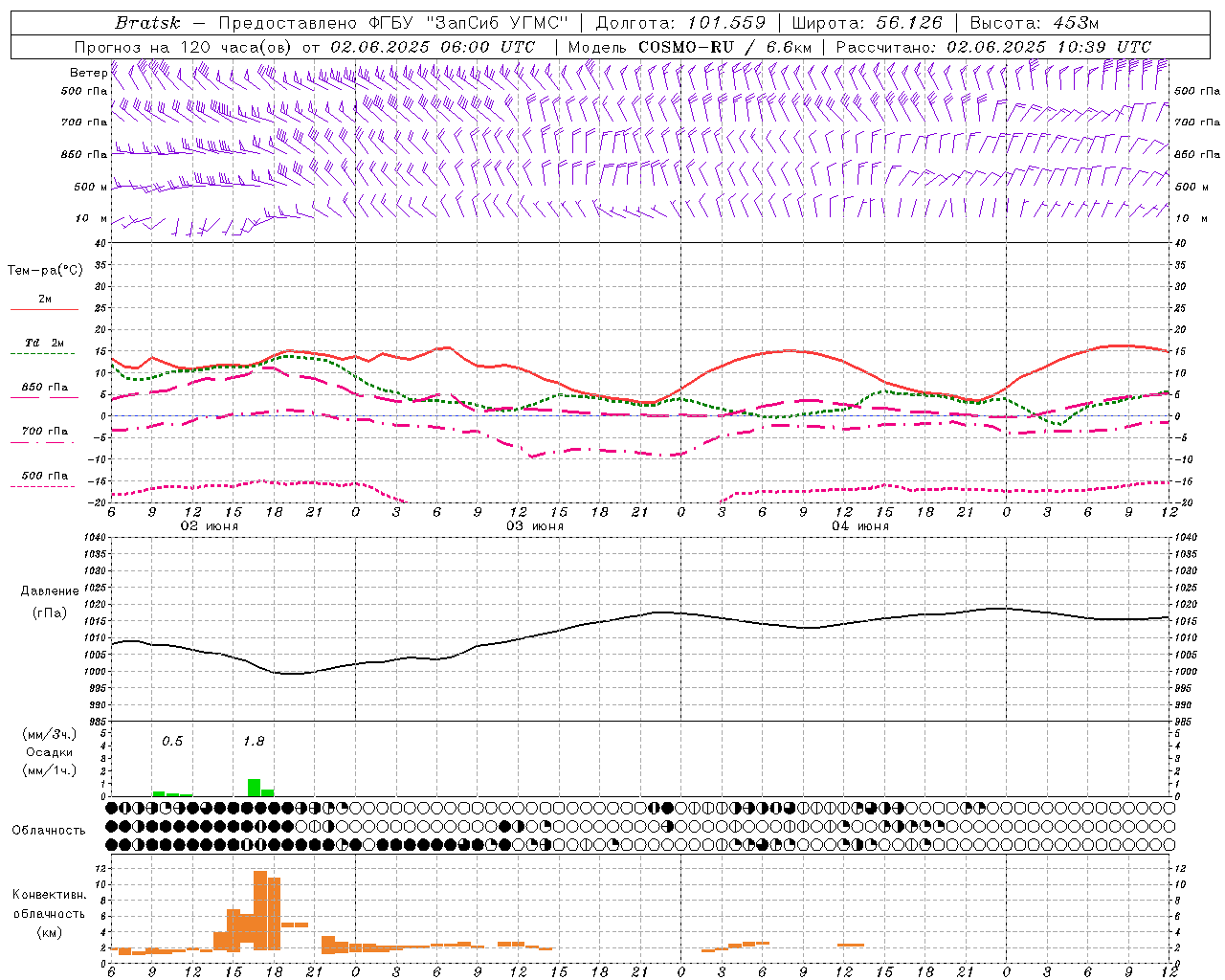Click the latitude value "Широта: 56.126"
Screen dimensions: 1225x980
point(867,23)
